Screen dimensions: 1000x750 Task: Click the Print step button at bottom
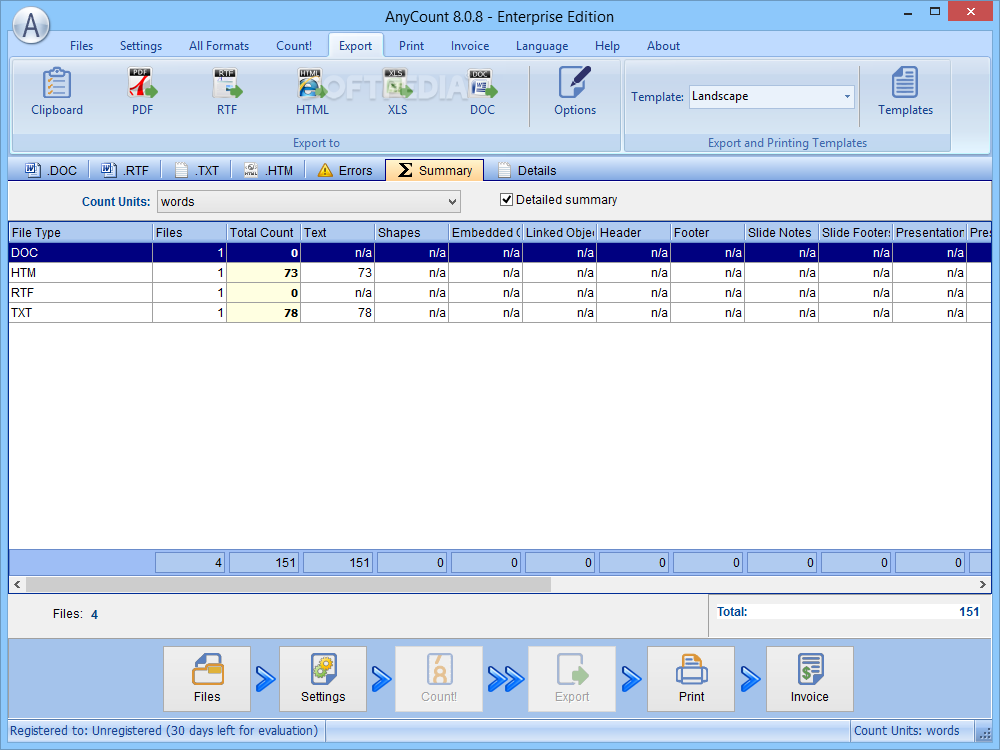[691, 679]
